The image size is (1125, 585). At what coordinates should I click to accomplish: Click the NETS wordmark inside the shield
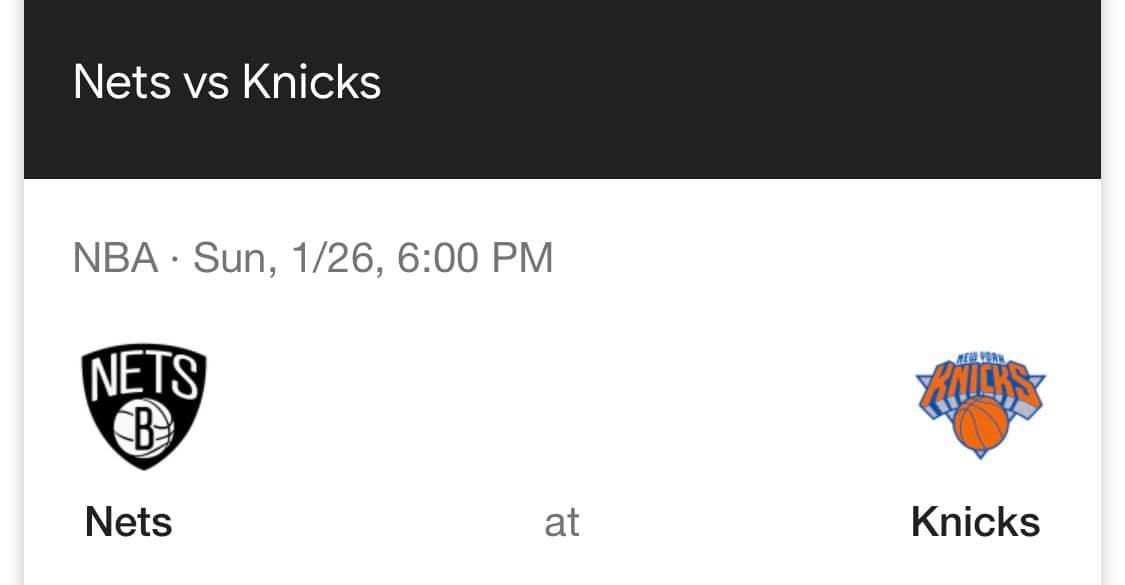coord(143,377)
